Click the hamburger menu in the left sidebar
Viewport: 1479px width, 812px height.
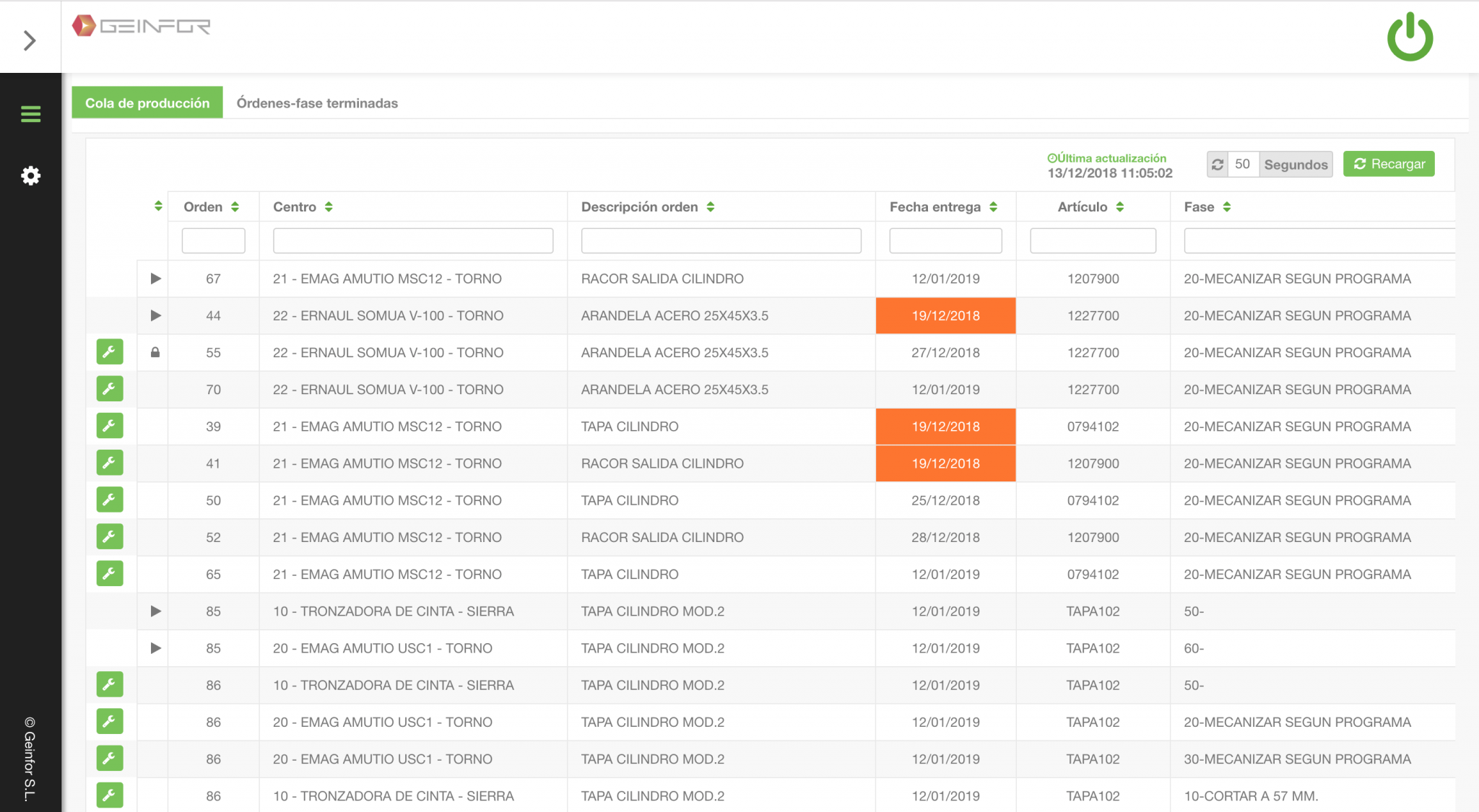30,114
